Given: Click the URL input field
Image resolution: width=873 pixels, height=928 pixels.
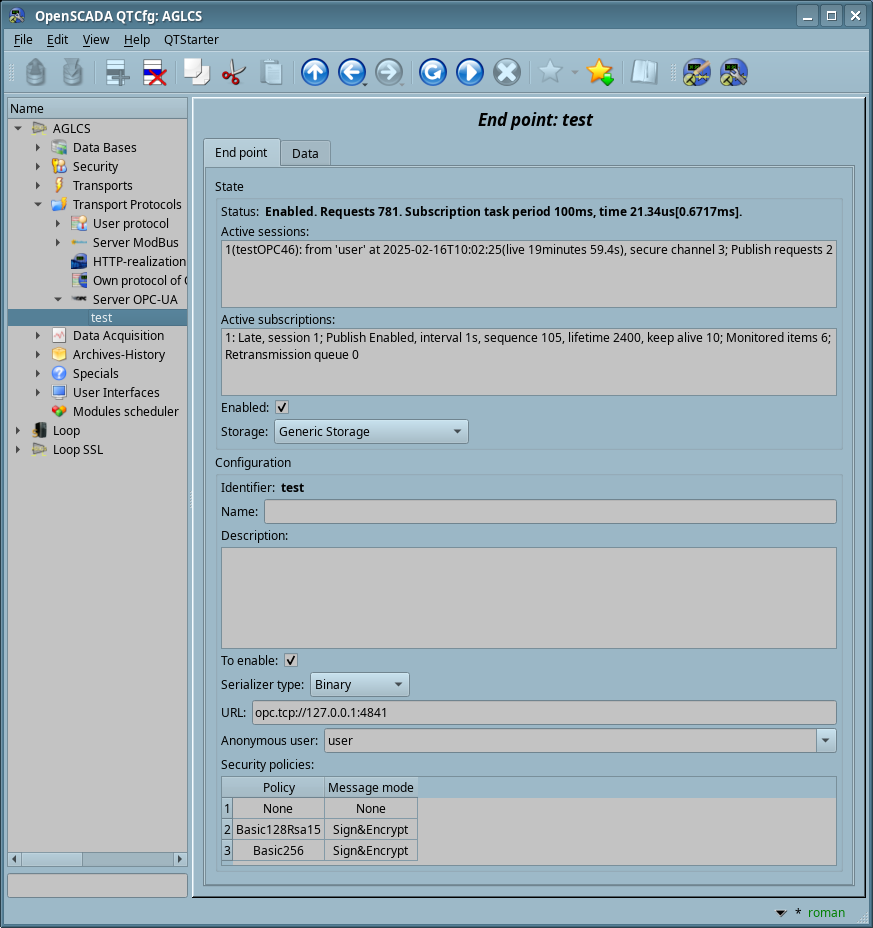Looking at the screenshot, I should 543,712.
